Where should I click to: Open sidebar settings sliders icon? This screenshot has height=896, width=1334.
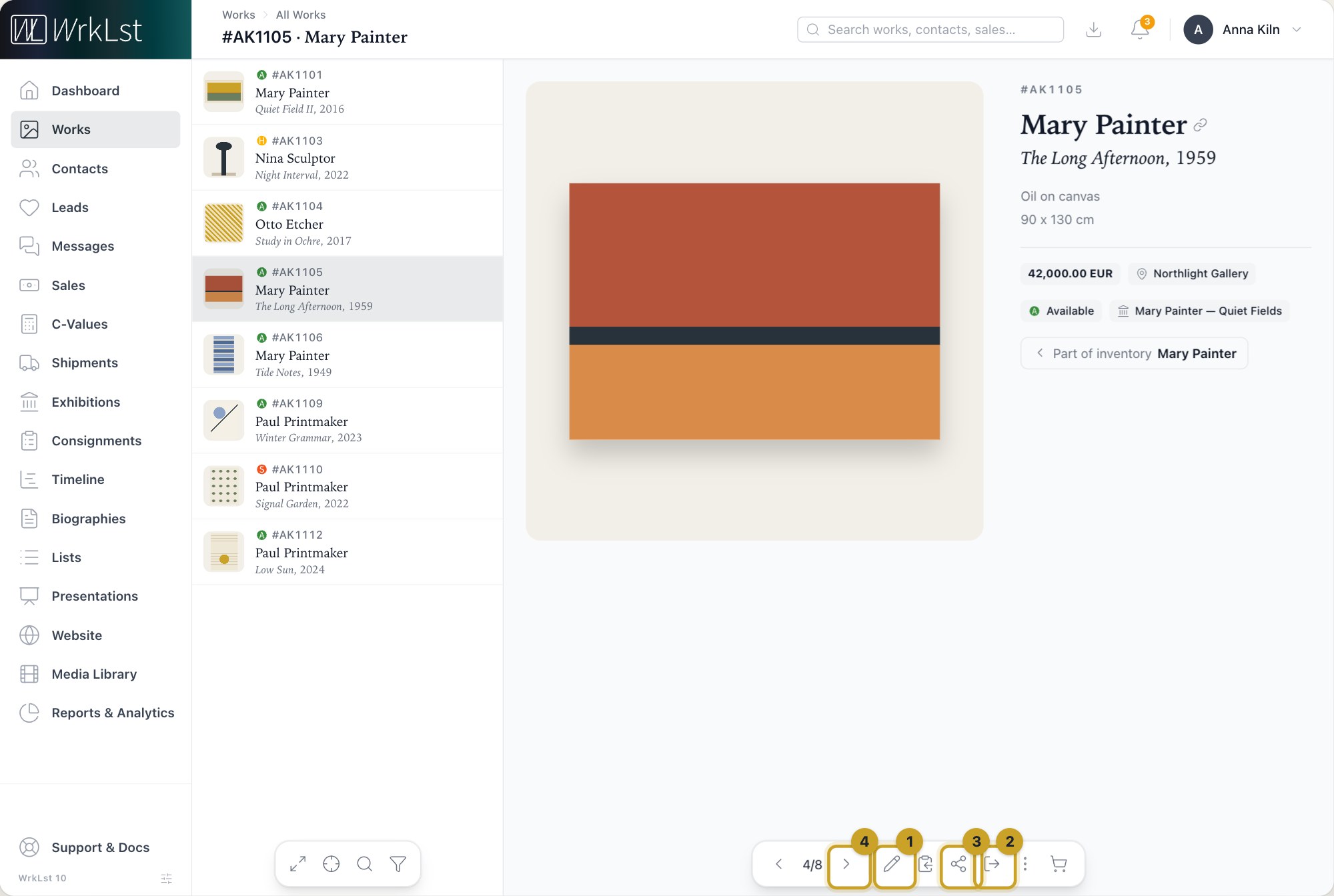coord(167,879)
